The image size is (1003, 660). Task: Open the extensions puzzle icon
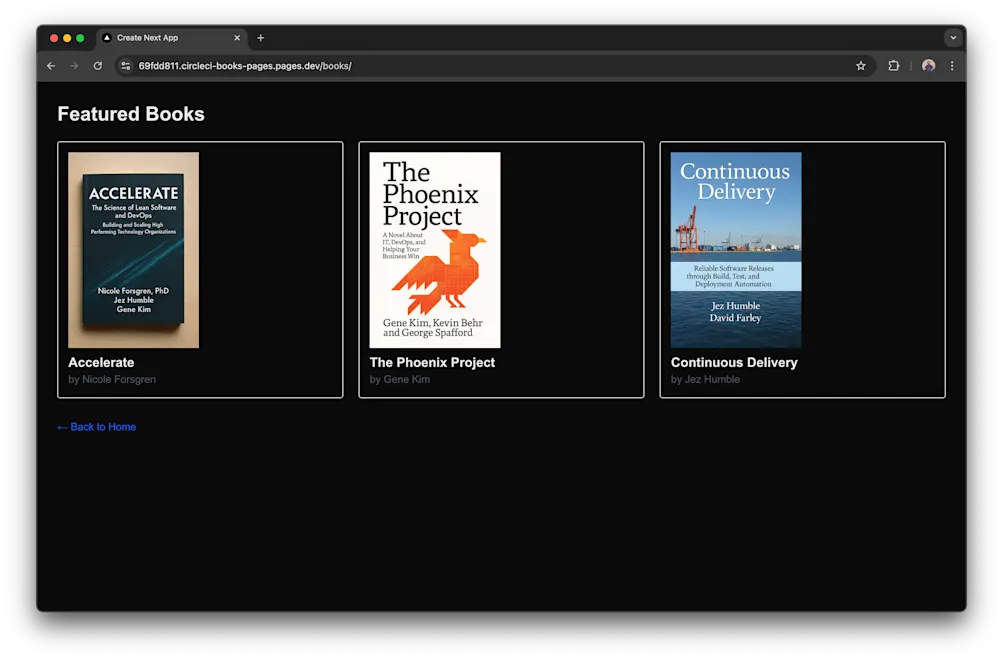[x=894, y=66]
